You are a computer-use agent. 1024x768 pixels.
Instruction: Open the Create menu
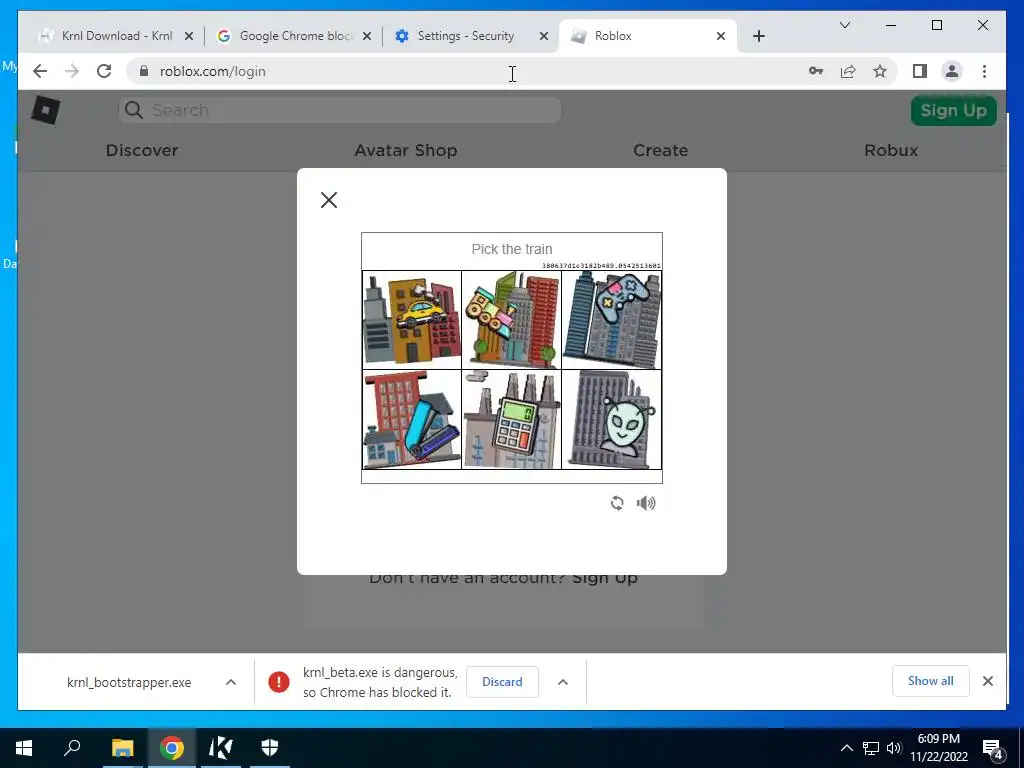coord(660,150)
